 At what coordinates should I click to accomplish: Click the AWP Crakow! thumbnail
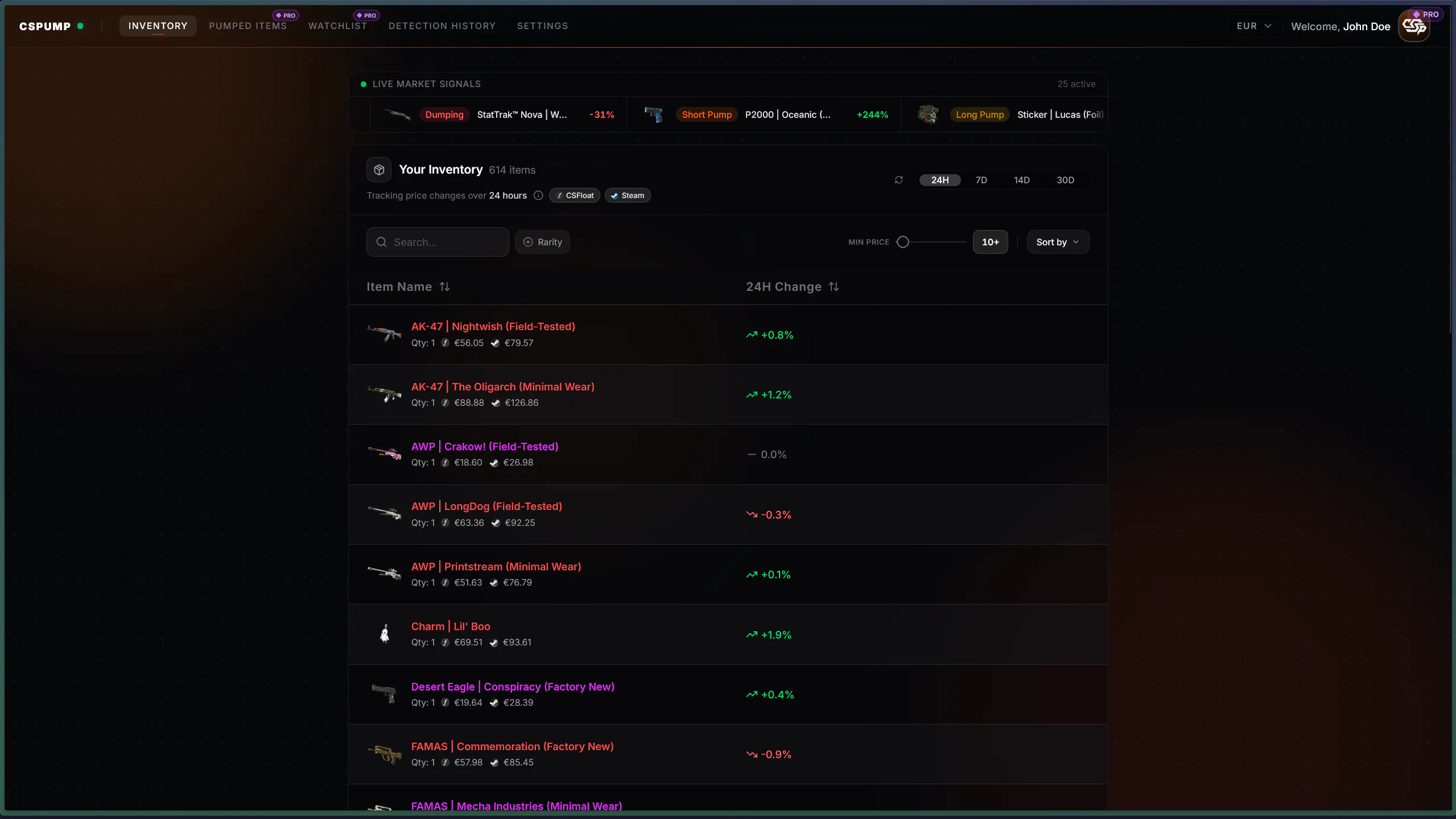385,453
